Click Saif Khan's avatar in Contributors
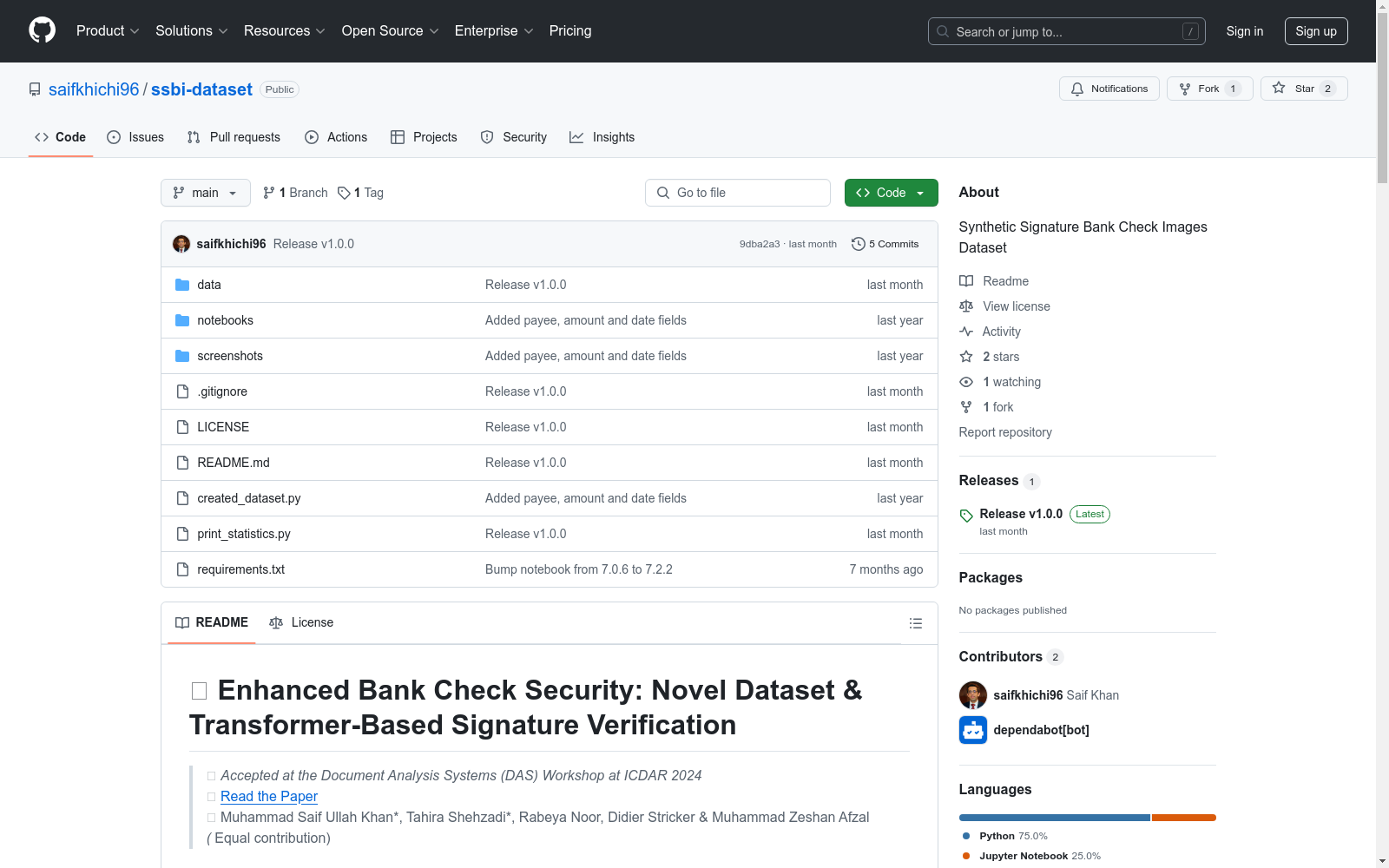This screenshot has height=868, width=1389. click(x=973, y=695)
